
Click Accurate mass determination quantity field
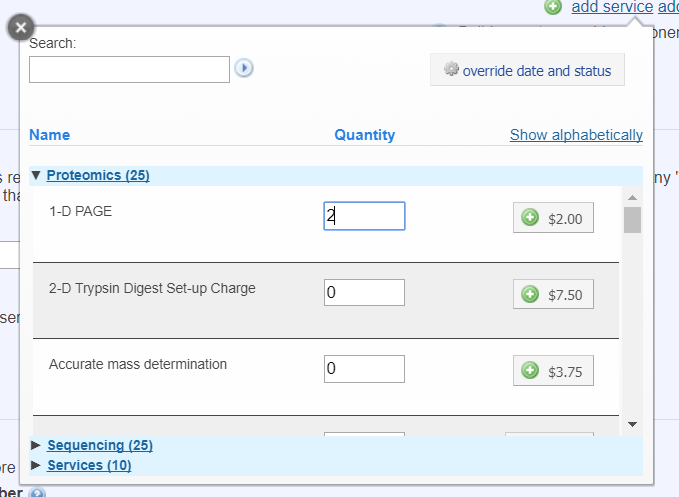pyautogui.click(x=364, y=369)
